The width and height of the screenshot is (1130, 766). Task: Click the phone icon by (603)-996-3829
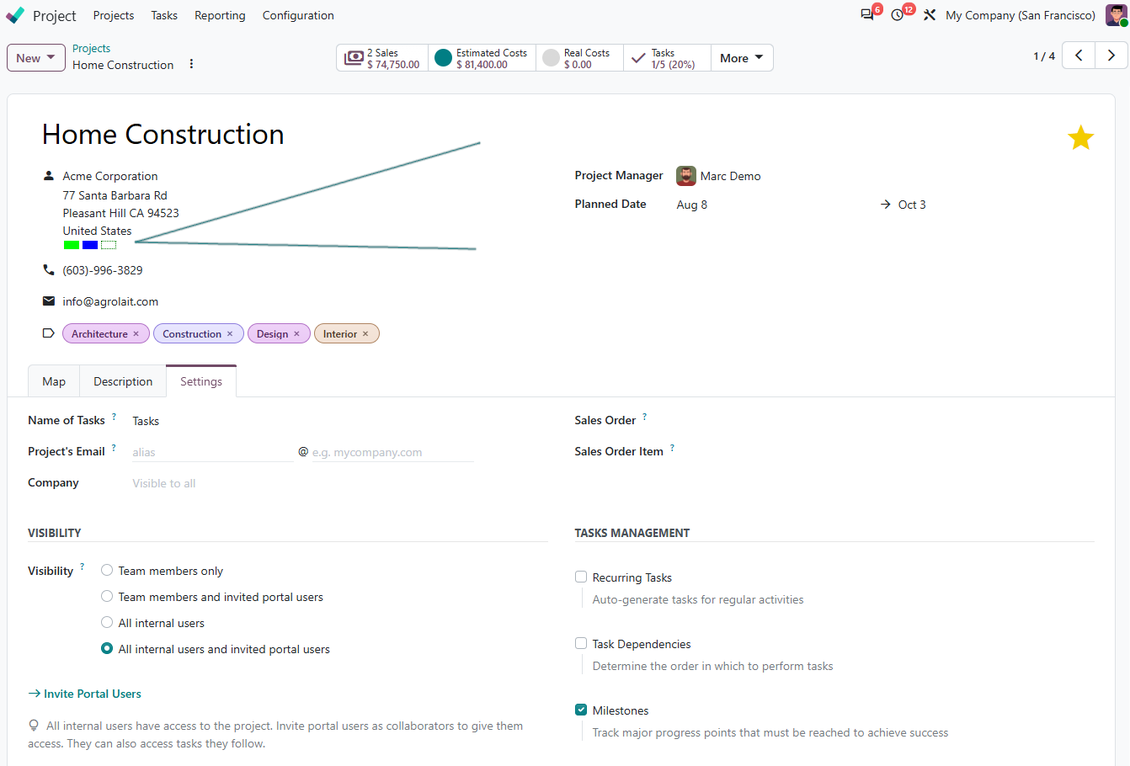click(48, 270)
